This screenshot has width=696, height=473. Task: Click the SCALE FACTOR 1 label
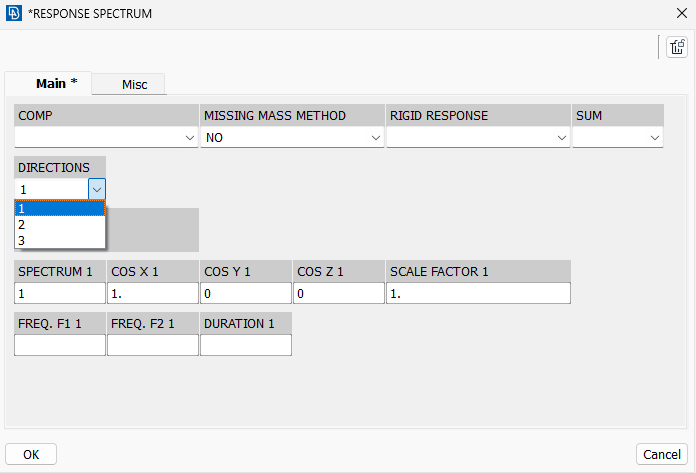pyautogui.click(x=439, y=272)
